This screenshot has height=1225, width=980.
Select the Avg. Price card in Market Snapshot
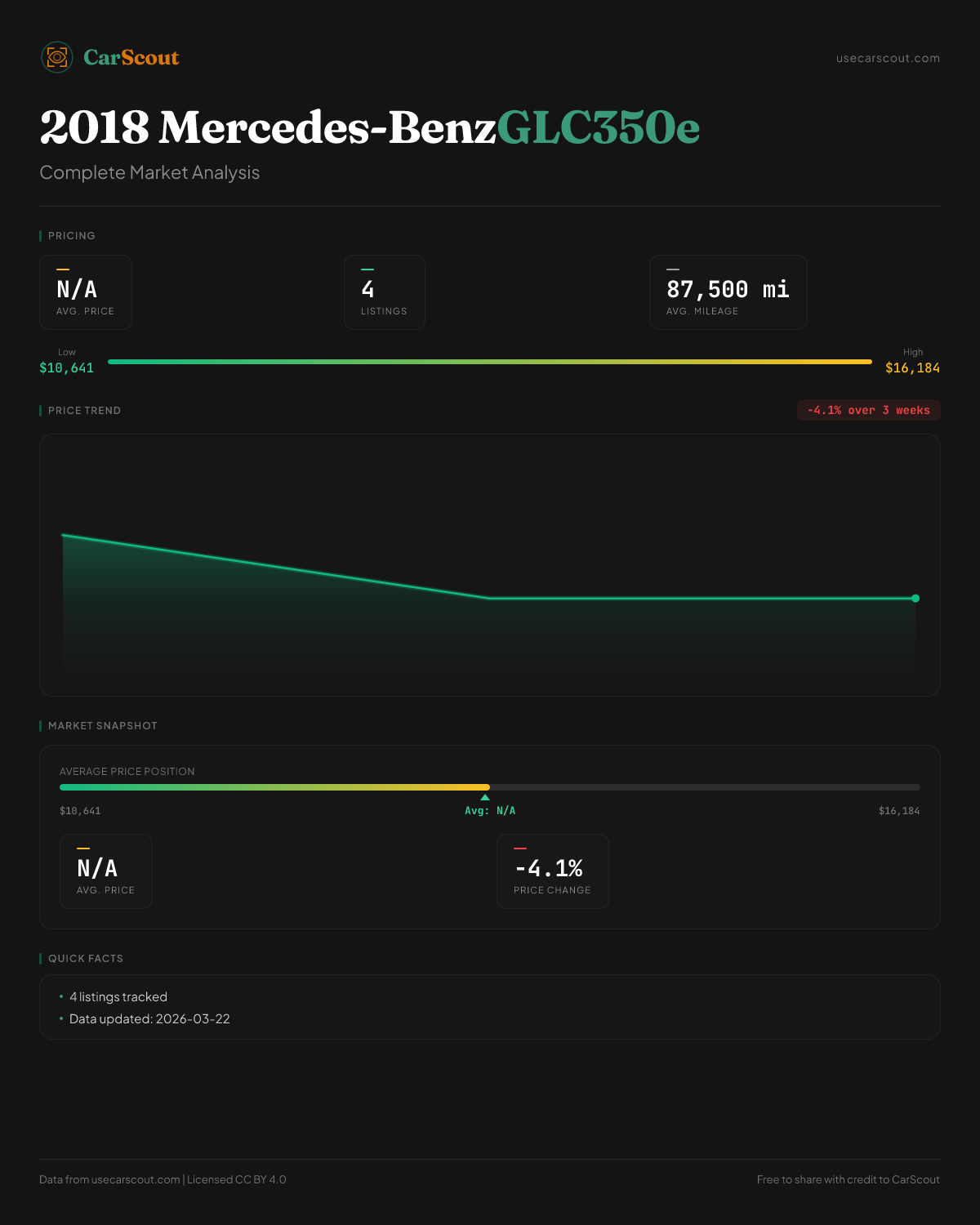pos(106,871)
